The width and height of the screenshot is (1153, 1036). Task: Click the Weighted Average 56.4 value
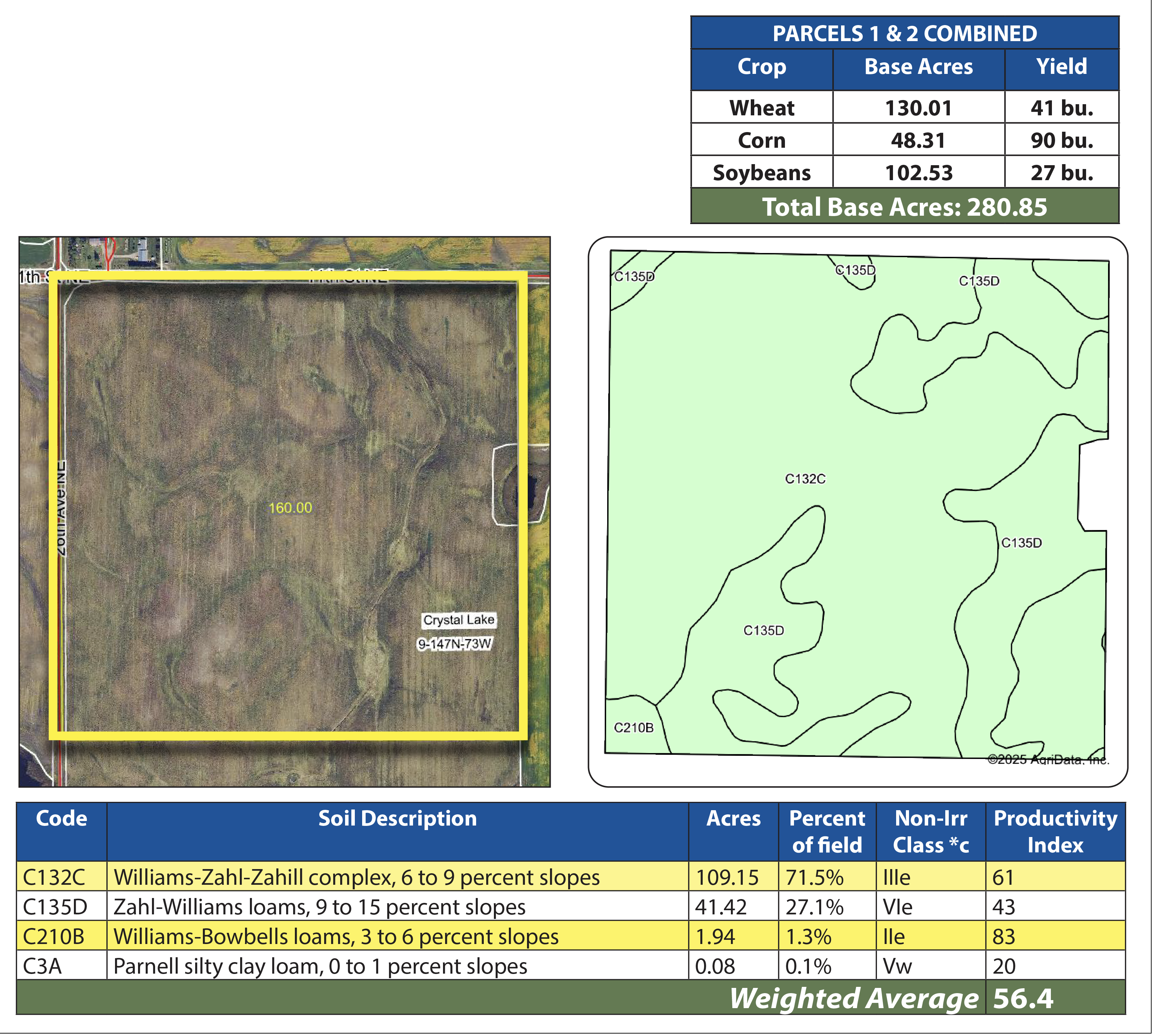(1023, 999)
